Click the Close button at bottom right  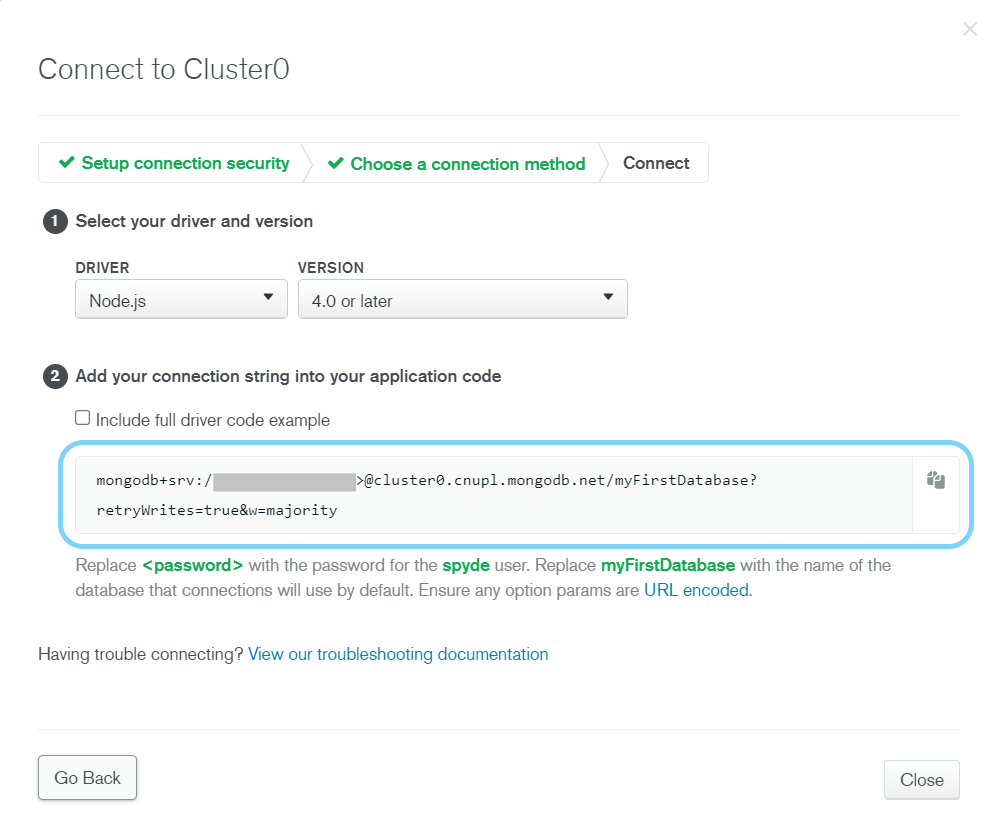pyautogui.click(x=921, y=780)
